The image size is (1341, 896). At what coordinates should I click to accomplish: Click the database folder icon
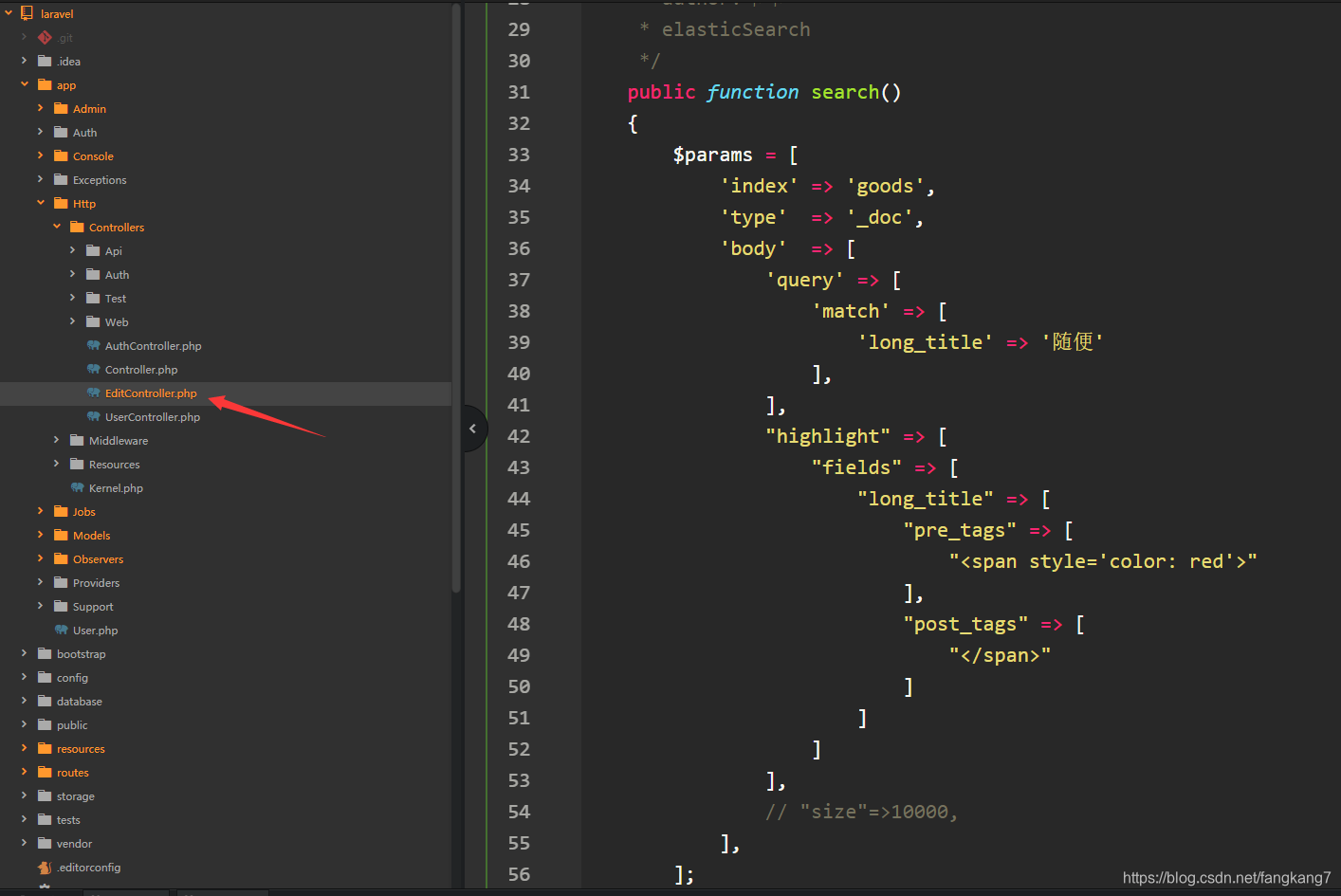click(x=45, y=701)
